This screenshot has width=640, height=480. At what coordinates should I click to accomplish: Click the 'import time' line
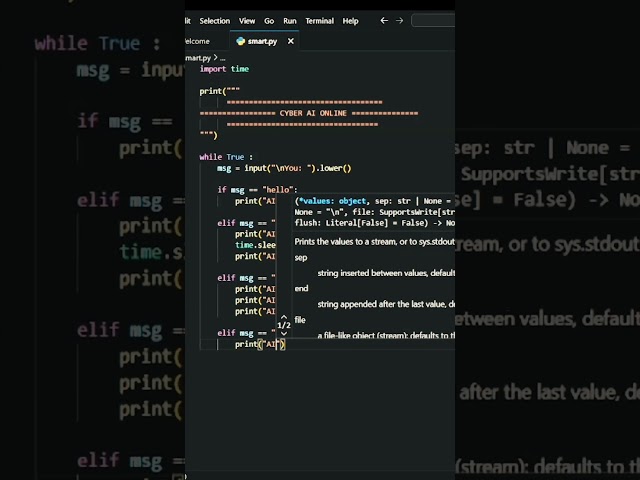coord(224,69)
